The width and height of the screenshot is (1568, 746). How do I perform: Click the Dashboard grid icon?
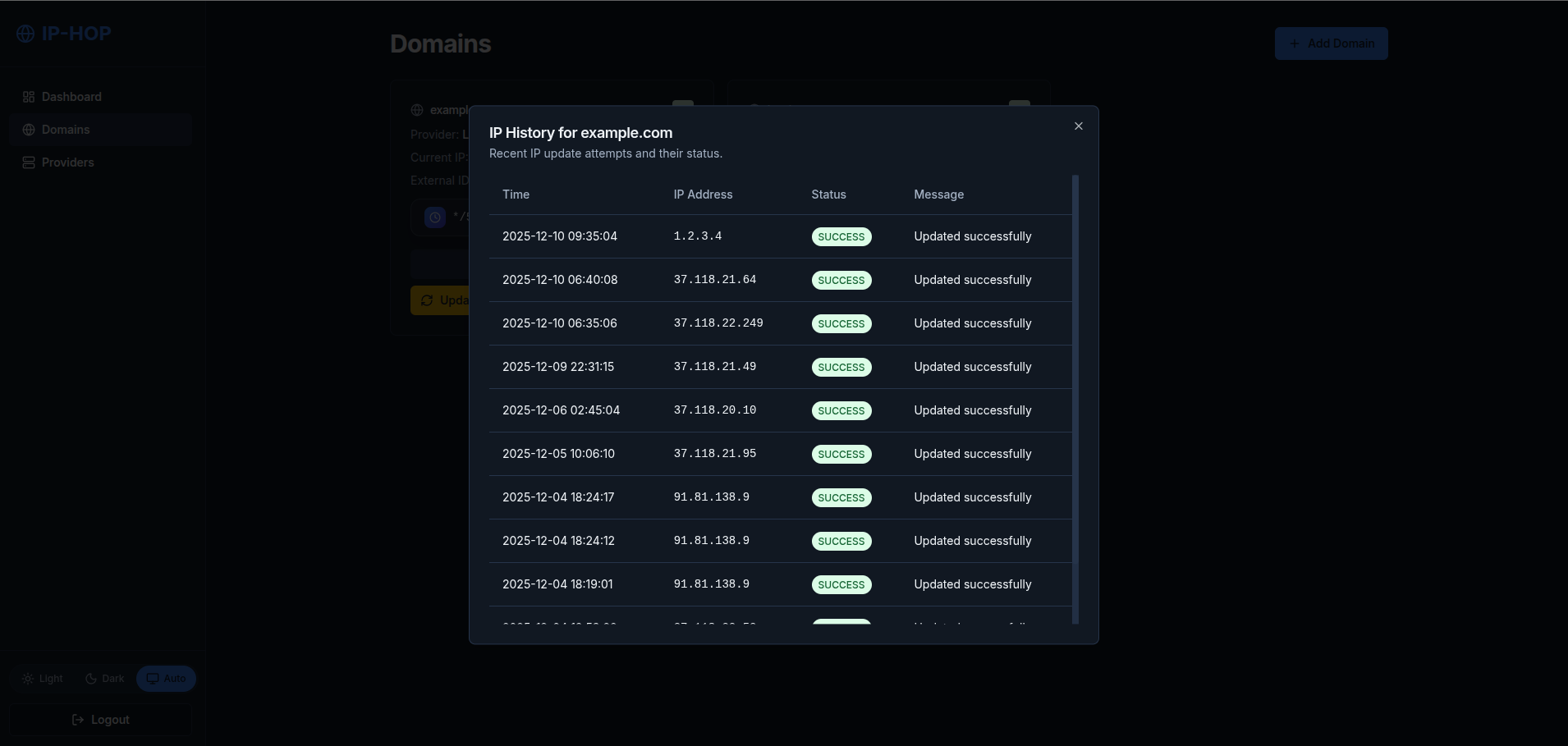(x=29, y=97)
